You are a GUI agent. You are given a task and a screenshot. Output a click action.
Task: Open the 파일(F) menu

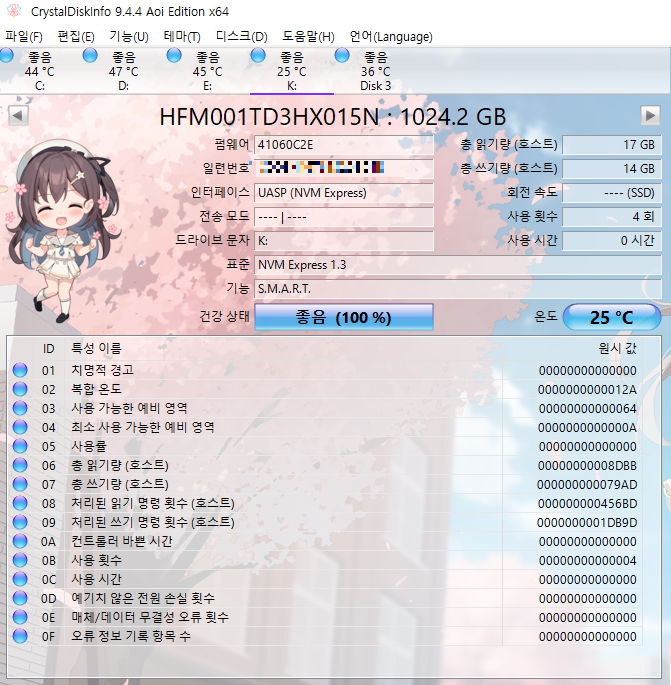click(x=24, y=36)
